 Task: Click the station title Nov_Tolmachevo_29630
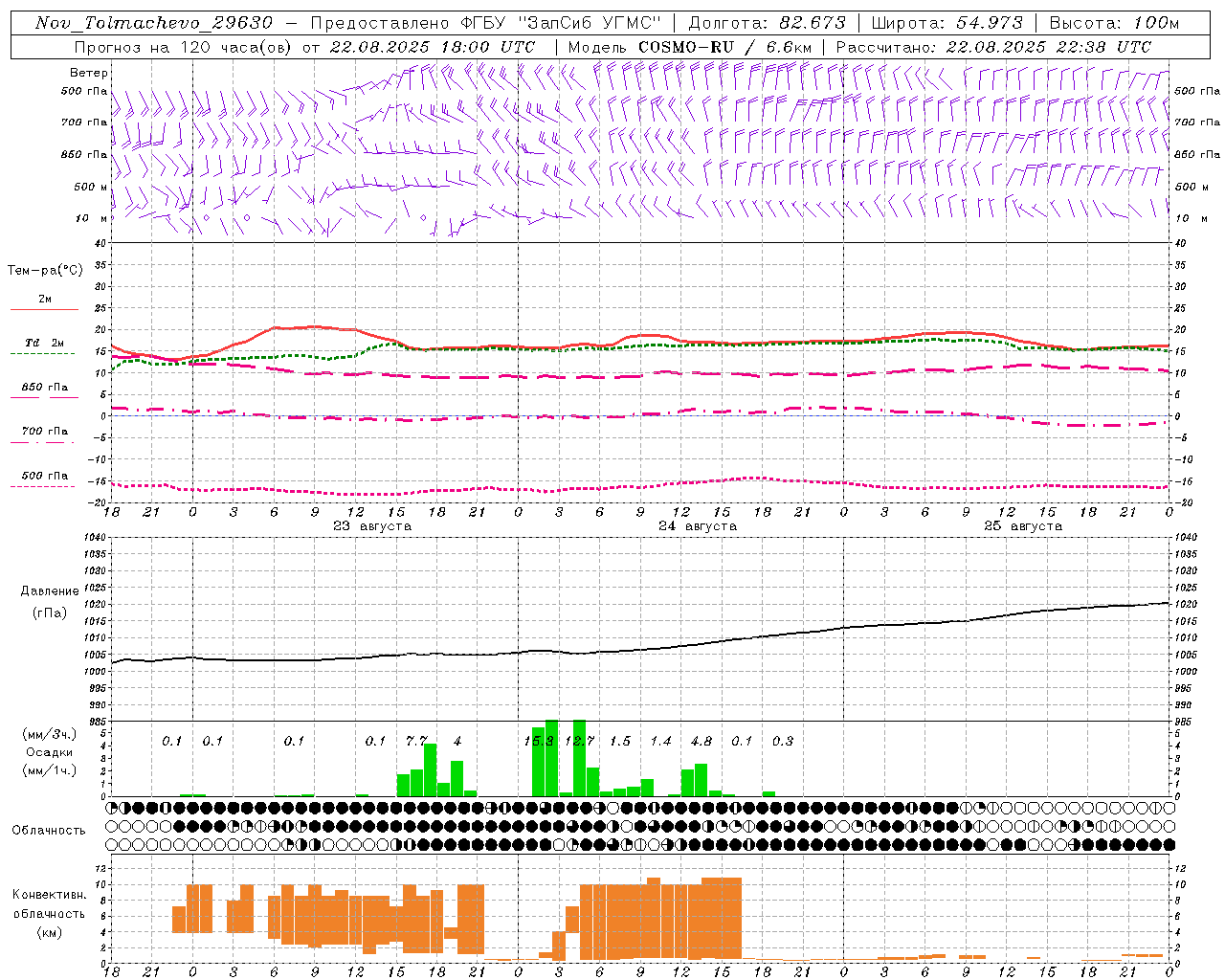point(153,23)
